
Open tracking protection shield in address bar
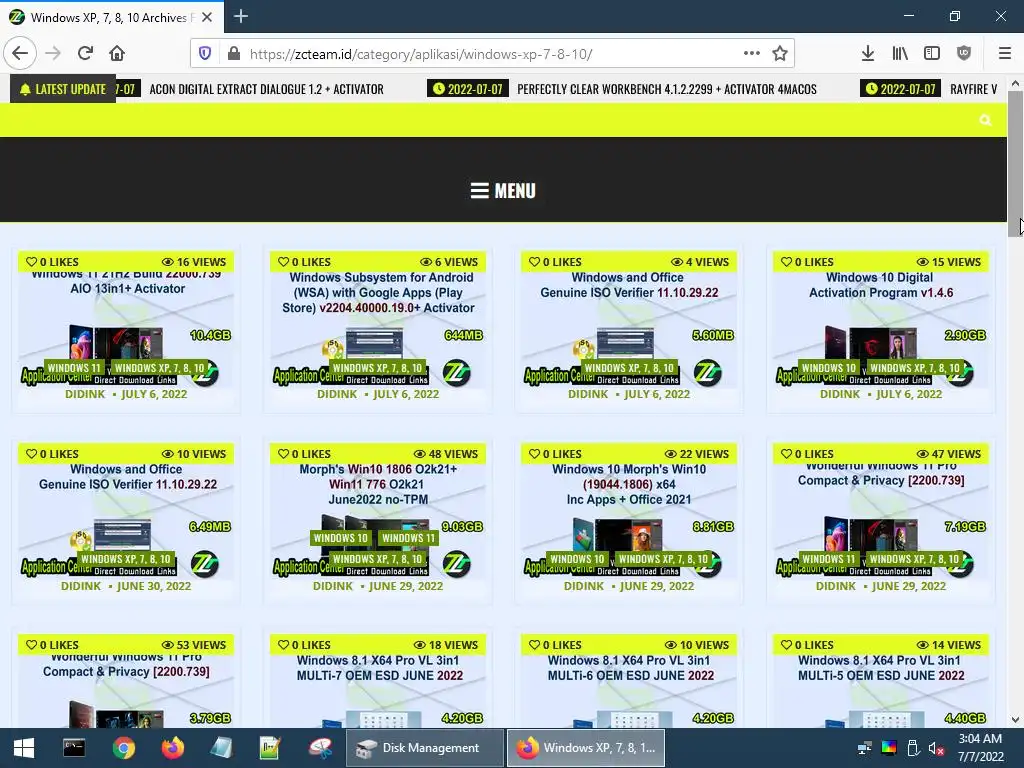[205, 54]
